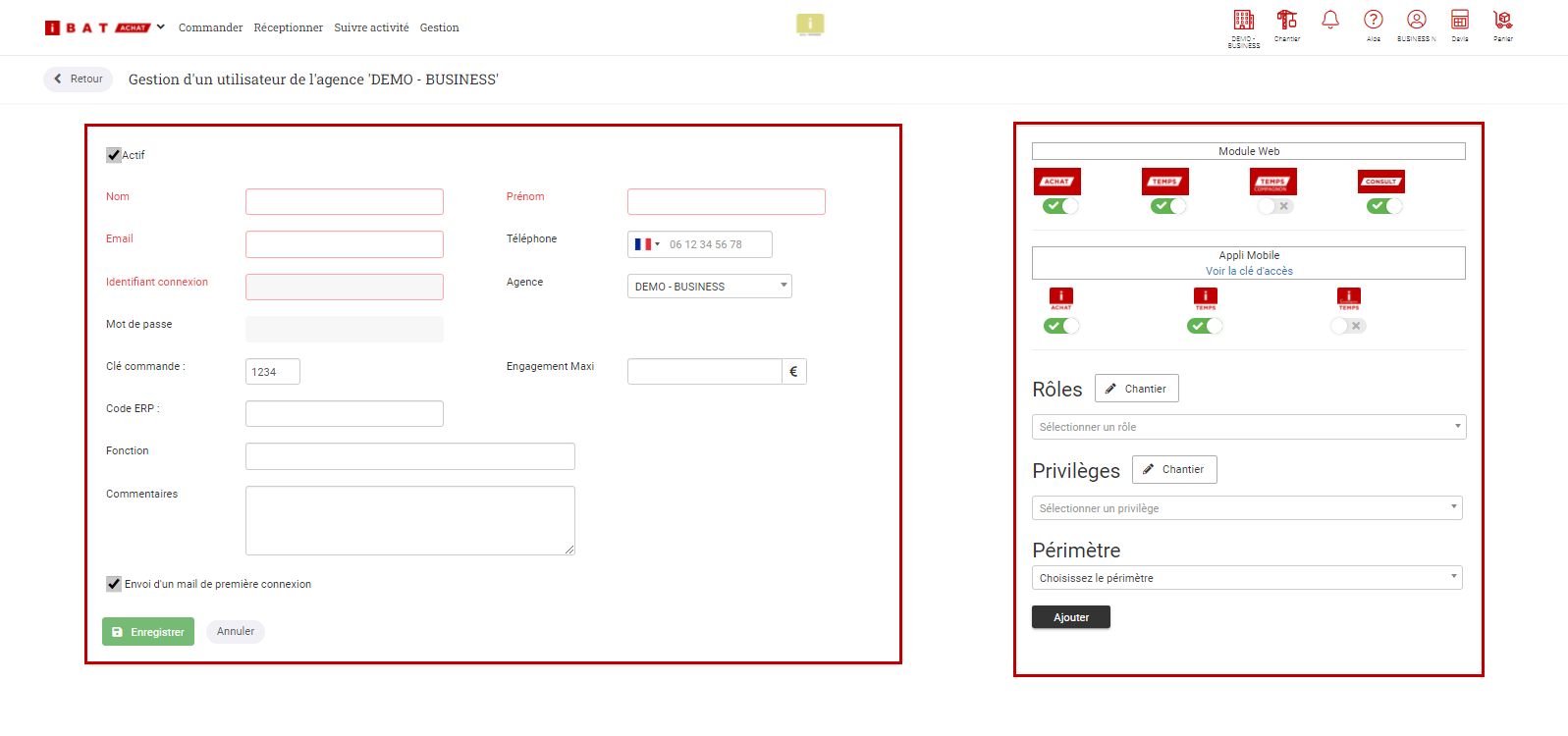Image resolution: width=1568 pixels, height=736 pixels.
Task: Click the yellow info icon at top center
Action: coord(809,25)
